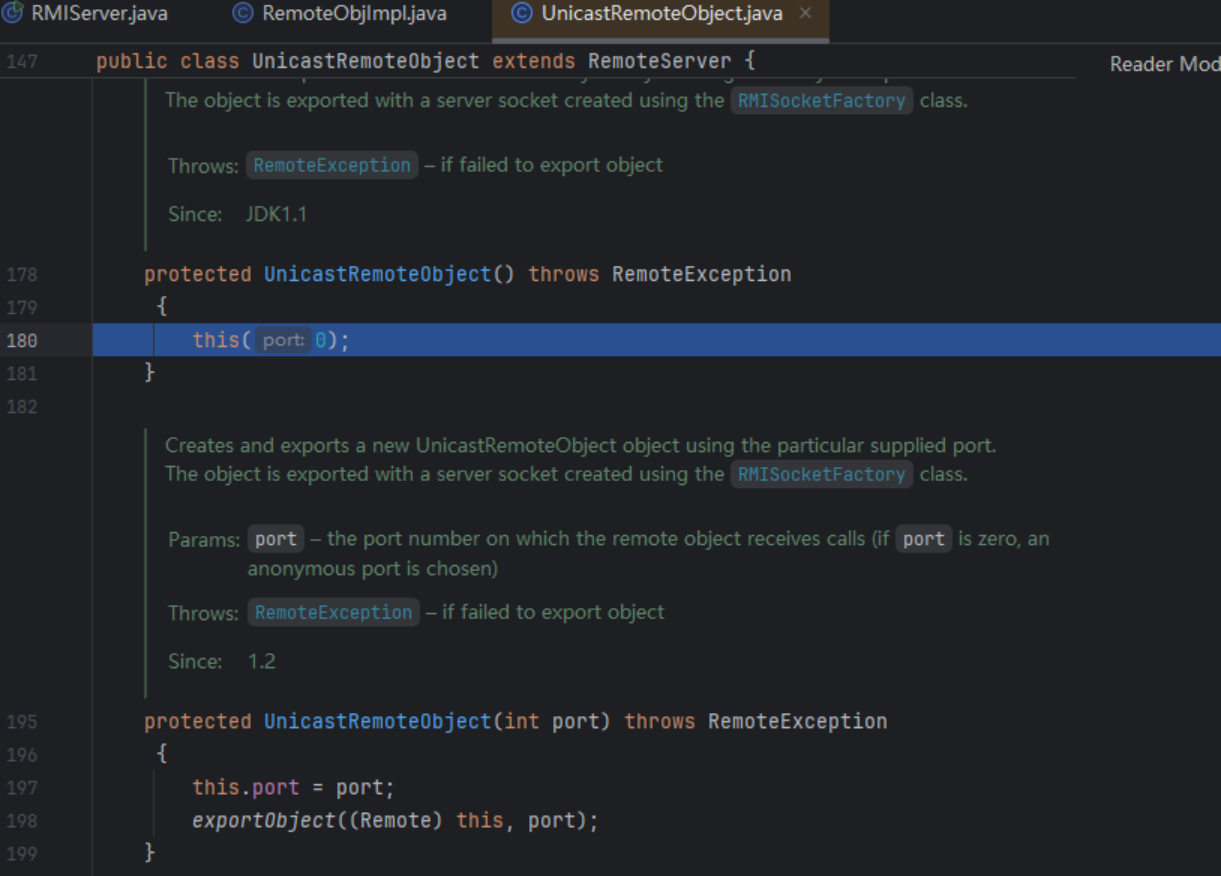The width and height of the screenshot is (1221, 876).
Task: Close the UnicastRemoteObject.java tab
Action: coord(805,14)
